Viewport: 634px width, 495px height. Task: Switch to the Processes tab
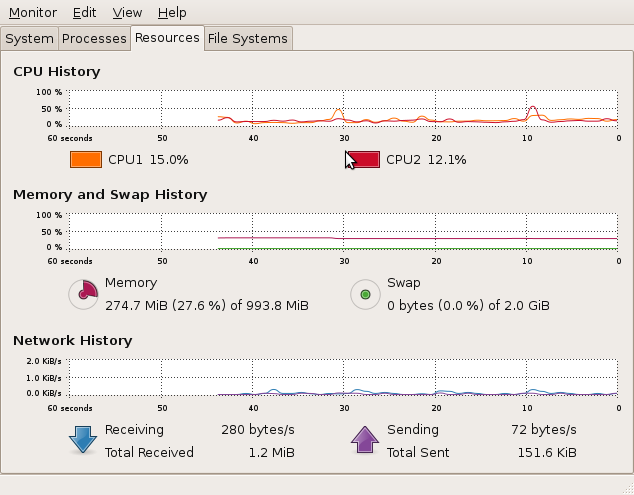pos(94,39)
